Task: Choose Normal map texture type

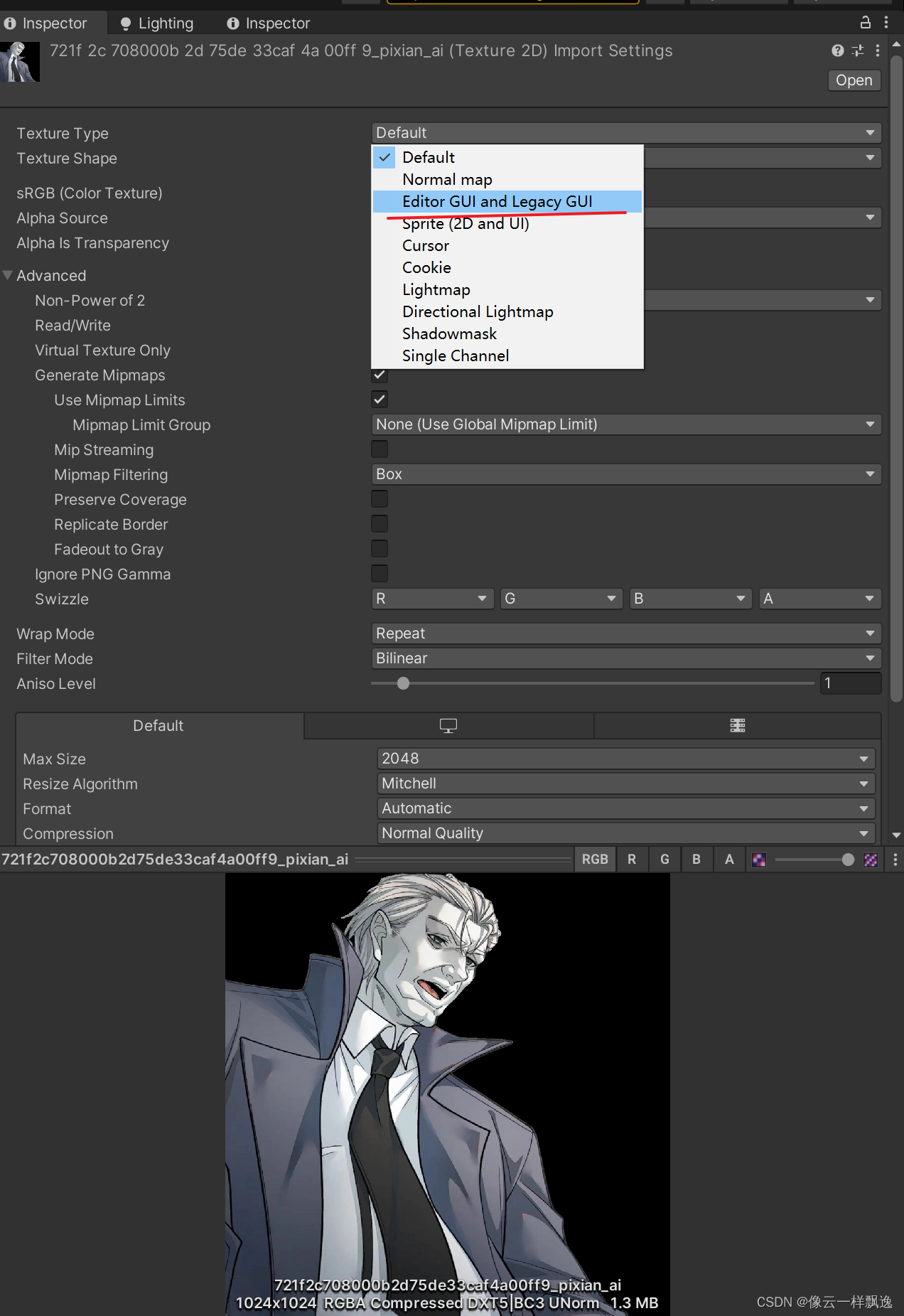Action: (x=507, y=179)
